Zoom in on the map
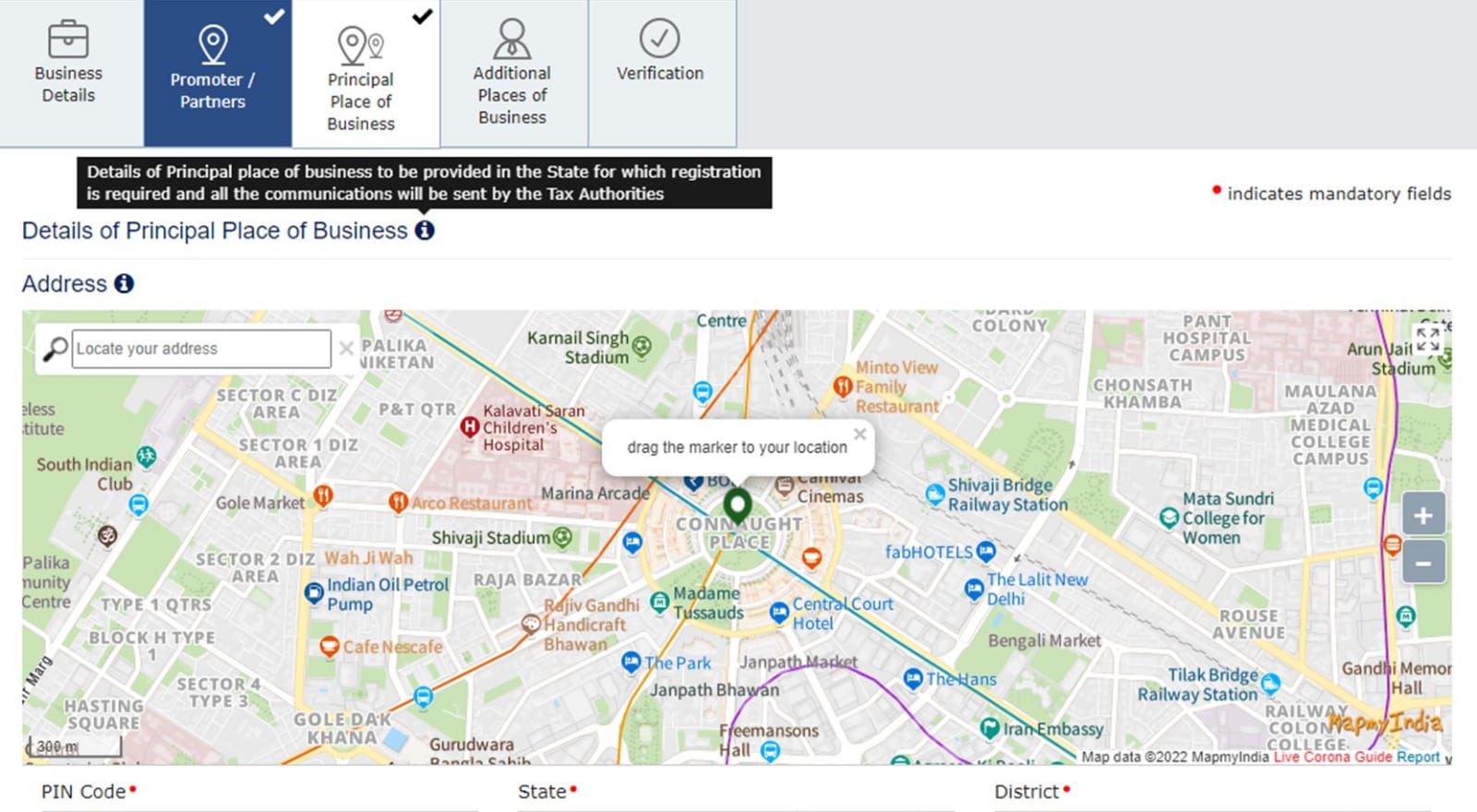This screenshot has height=812, width=1477. 1423,516
